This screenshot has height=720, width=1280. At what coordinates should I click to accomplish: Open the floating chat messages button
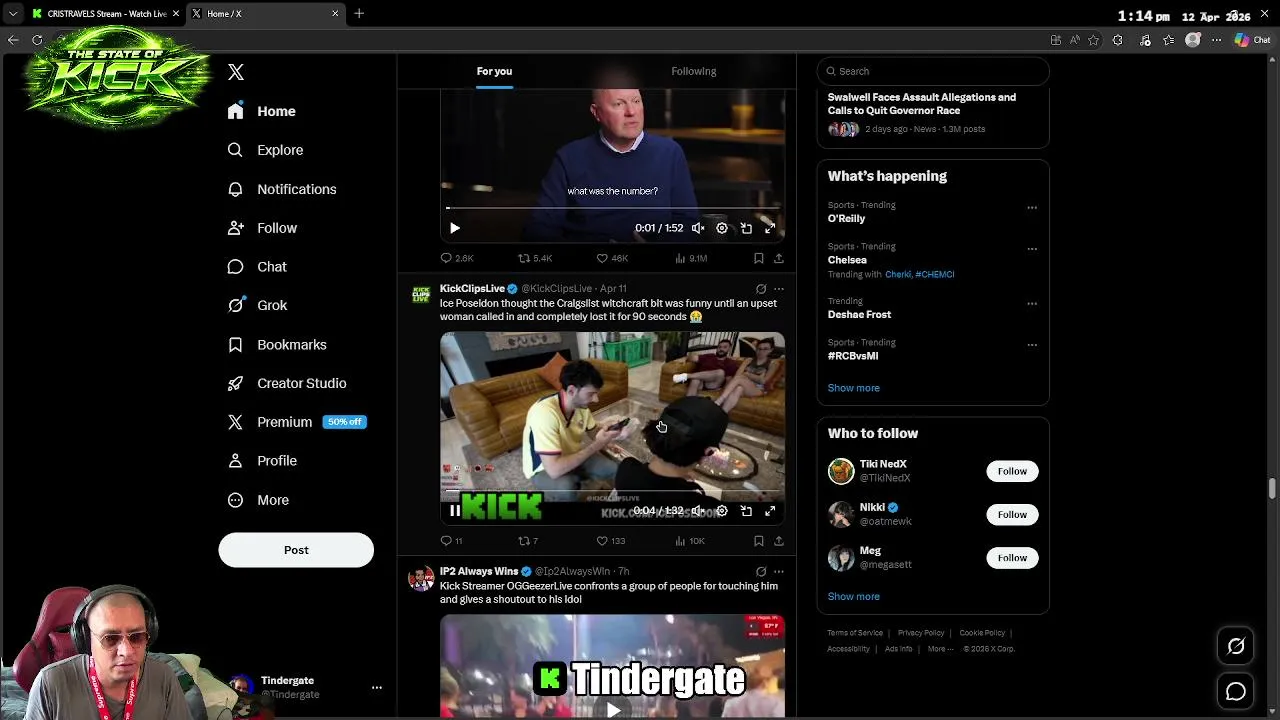point(1236,692)
